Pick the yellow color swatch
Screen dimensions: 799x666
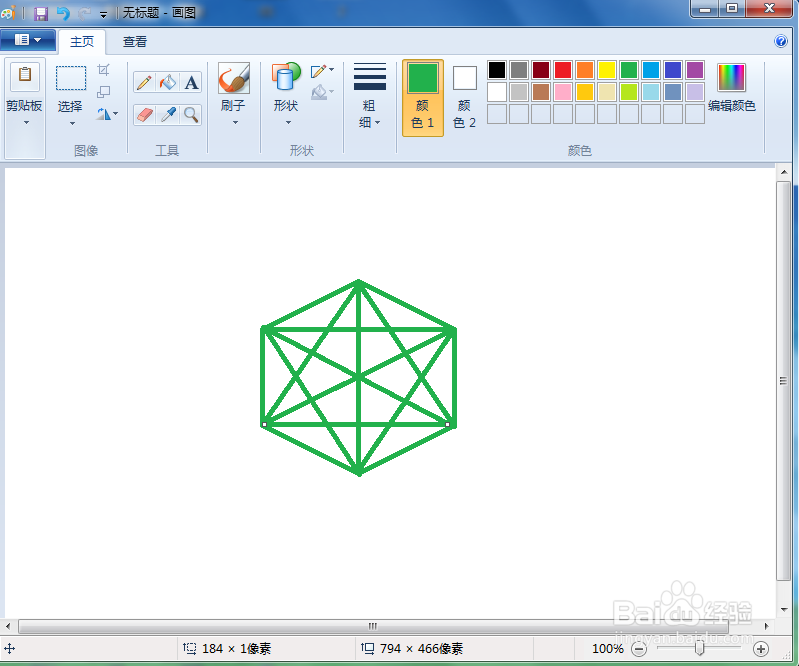pos(607,70)
